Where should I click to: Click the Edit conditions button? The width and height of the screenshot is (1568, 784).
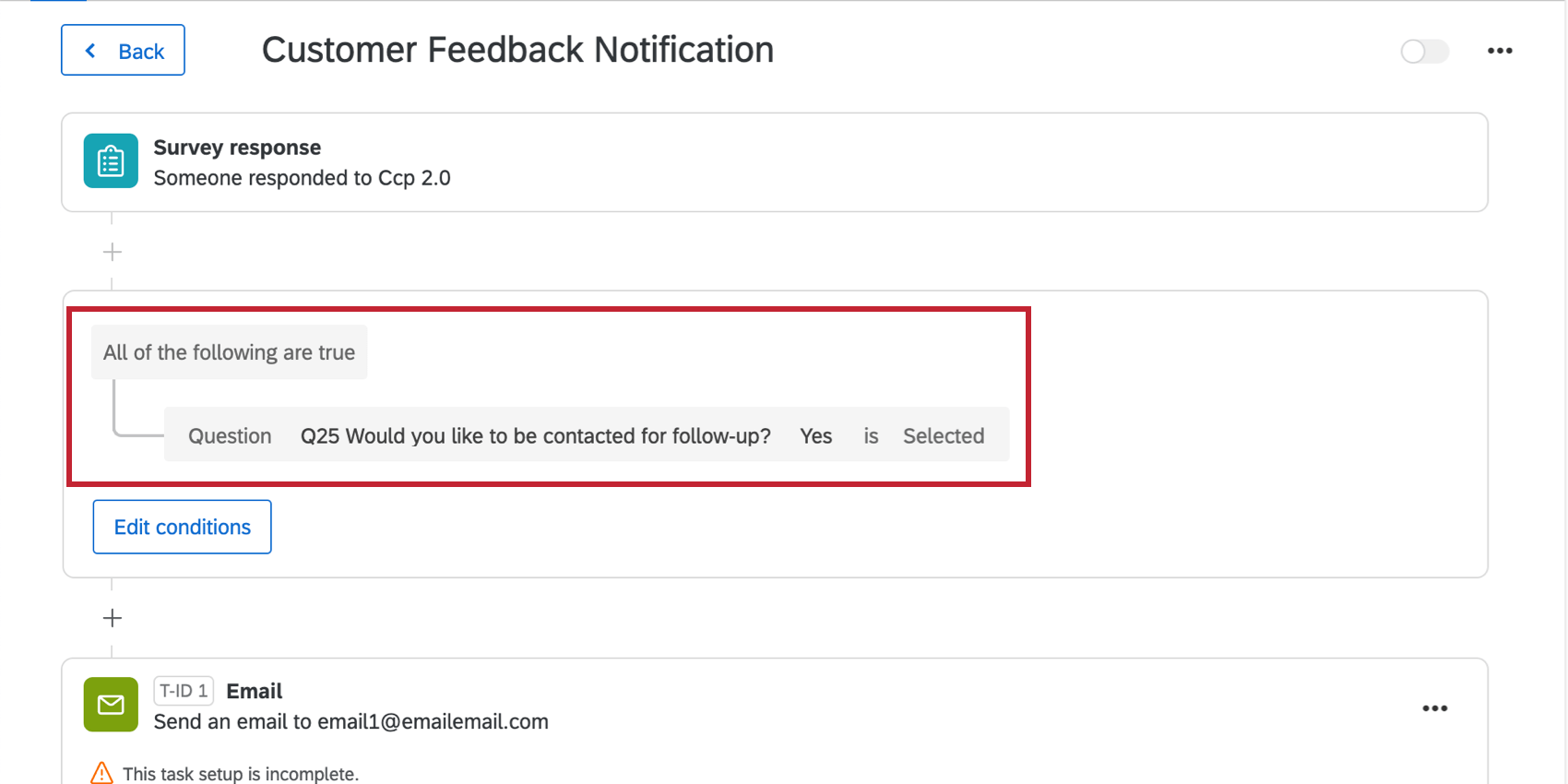pyautogui.click(x=182, y=527)
